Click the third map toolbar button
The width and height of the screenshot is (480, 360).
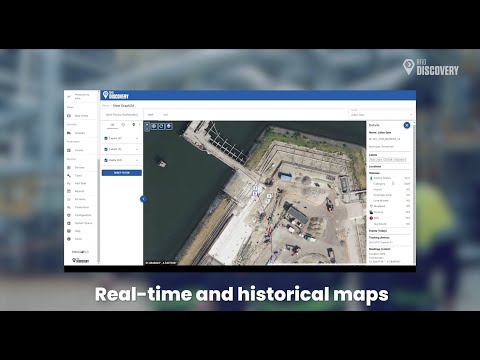169,126
